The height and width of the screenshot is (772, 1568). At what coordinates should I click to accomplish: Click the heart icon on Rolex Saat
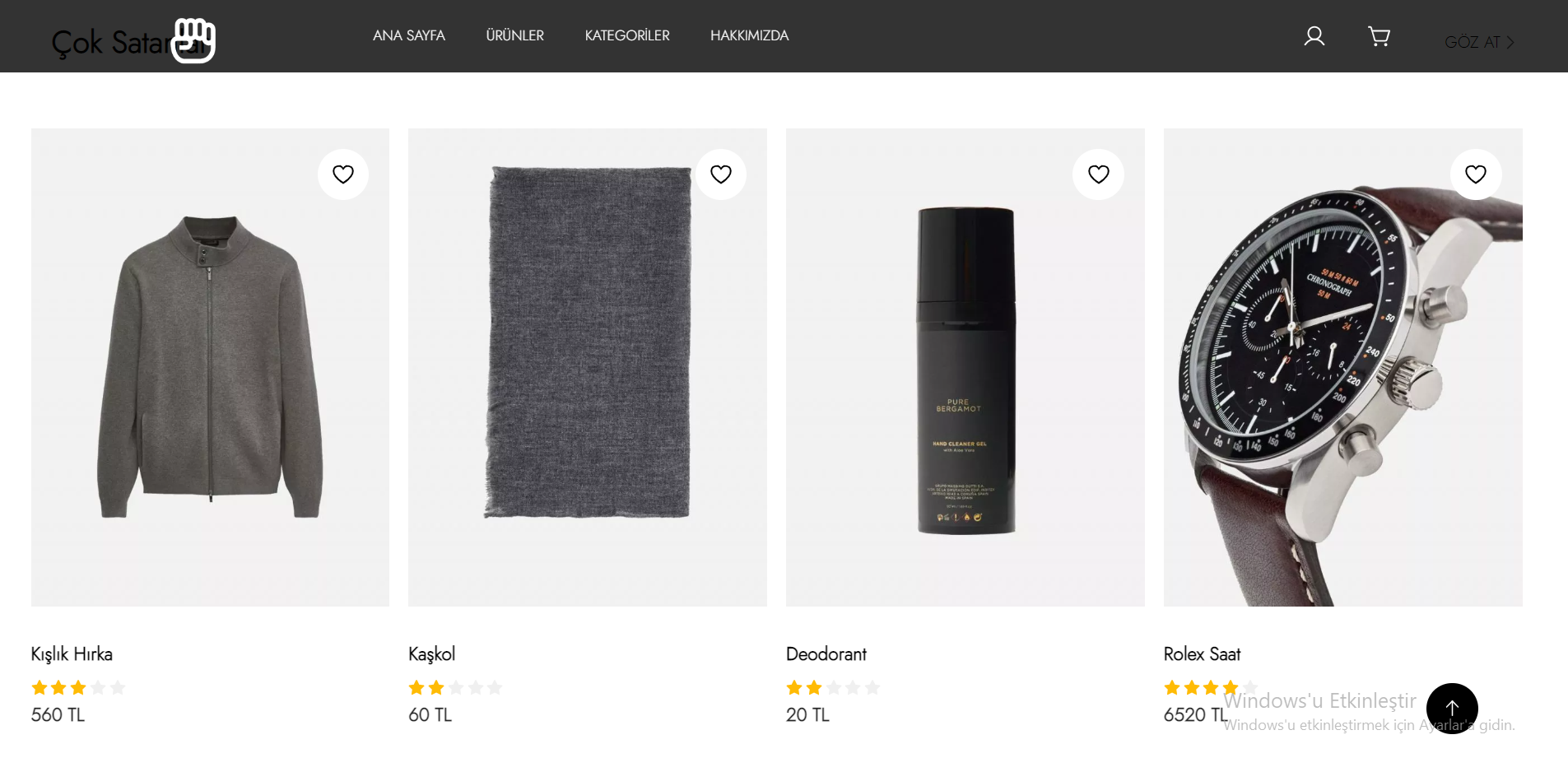1475,174
